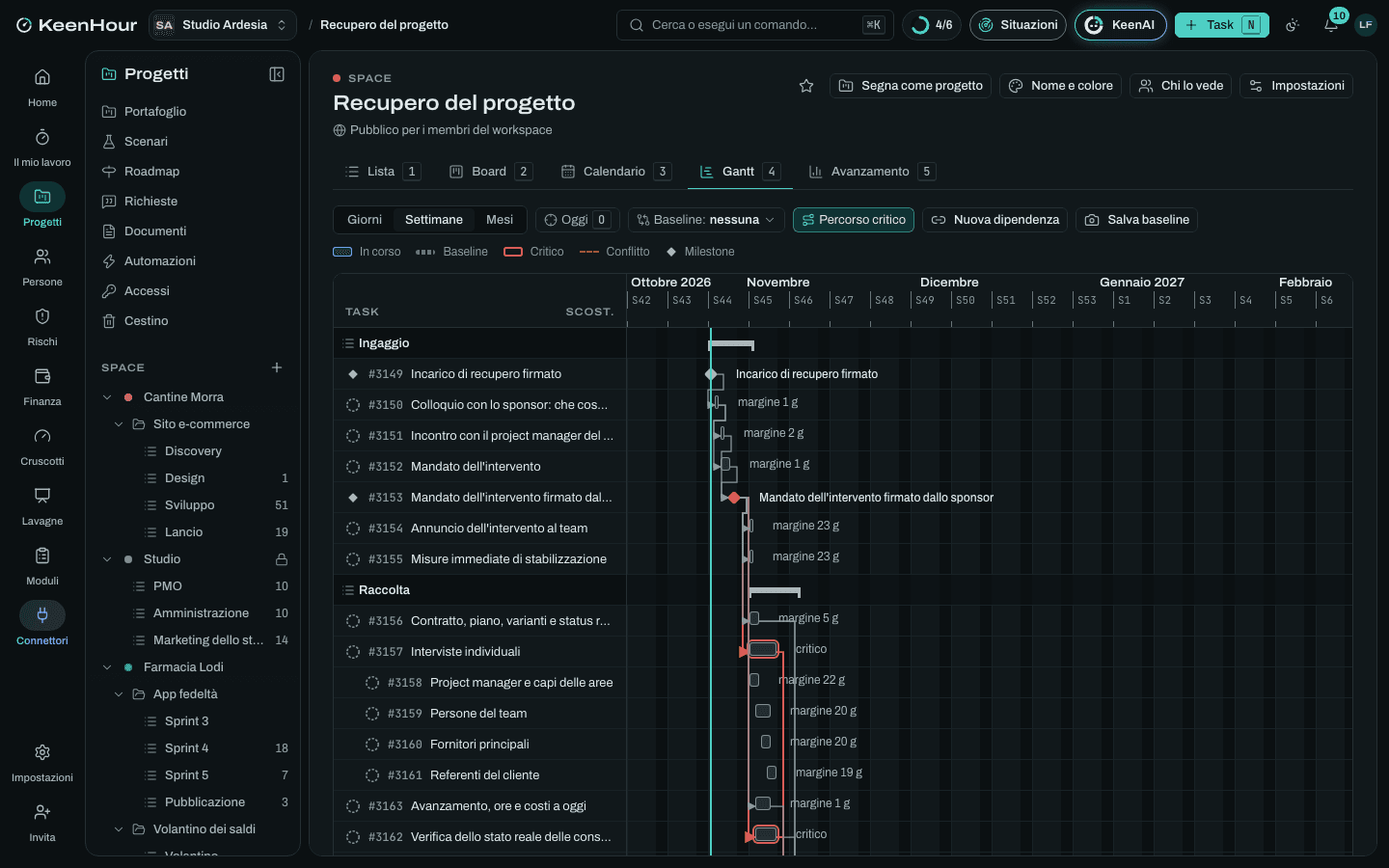Create a new Task

point(1221,25)
